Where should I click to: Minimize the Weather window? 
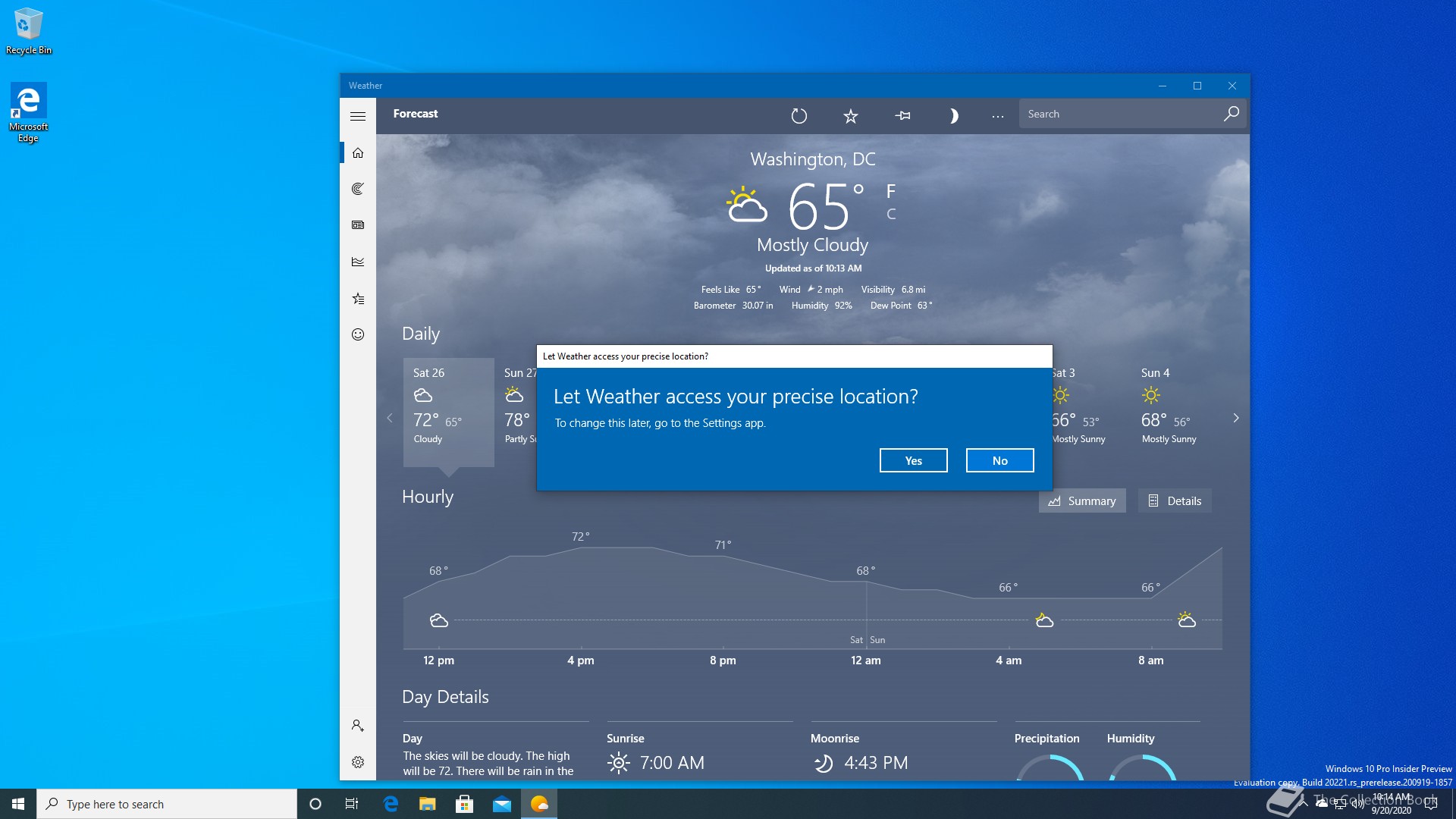[1162, 86]
